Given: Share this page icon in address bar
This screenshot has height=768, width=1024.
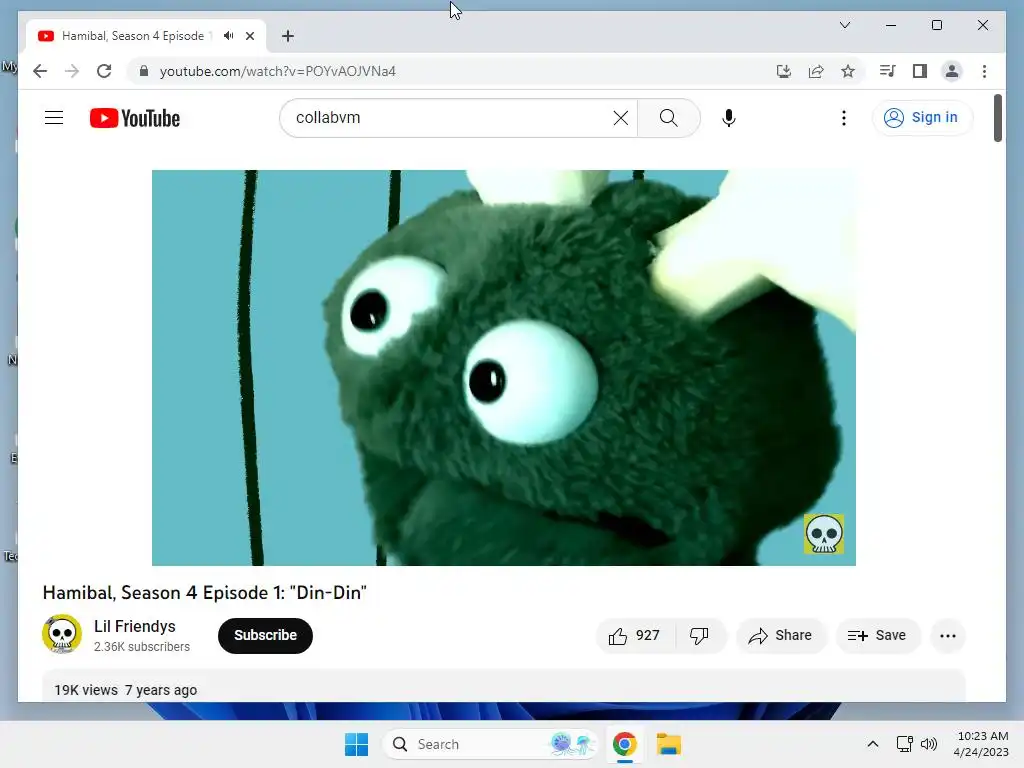Looking at the screenshot, I should 816,71.
